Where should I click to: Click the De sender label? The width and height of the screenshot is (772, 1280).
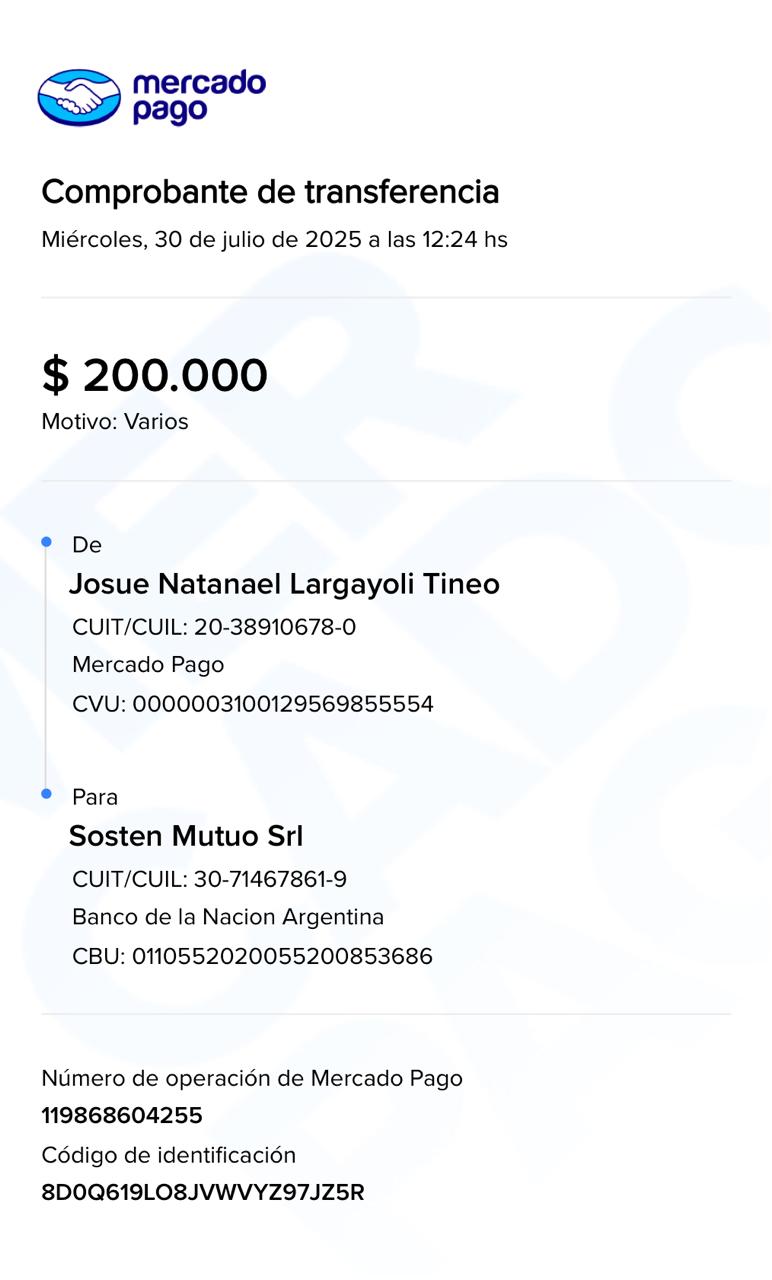point(87,545)
